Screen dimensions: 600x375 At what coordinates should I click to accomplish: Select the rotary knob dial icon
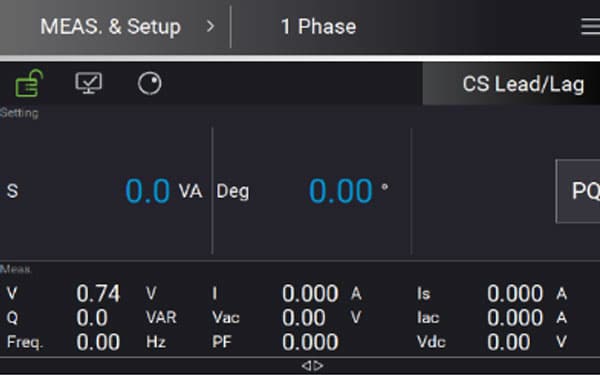click(x=150, y=83)
